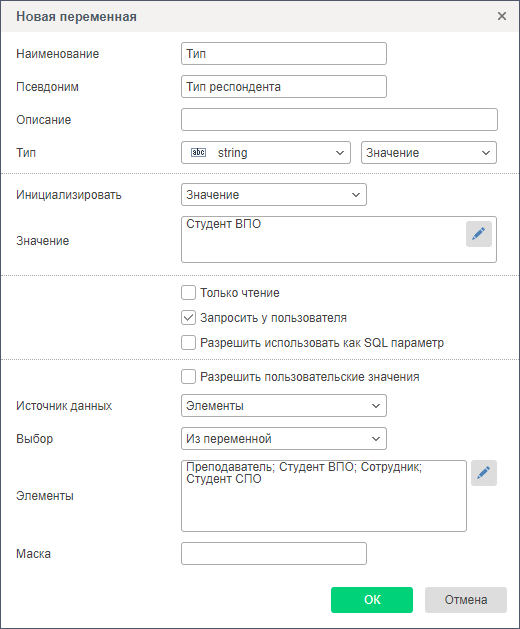Click the Отмена button
Image resolution: width=520 pixels, height=629 pixels.
(465, 600)
